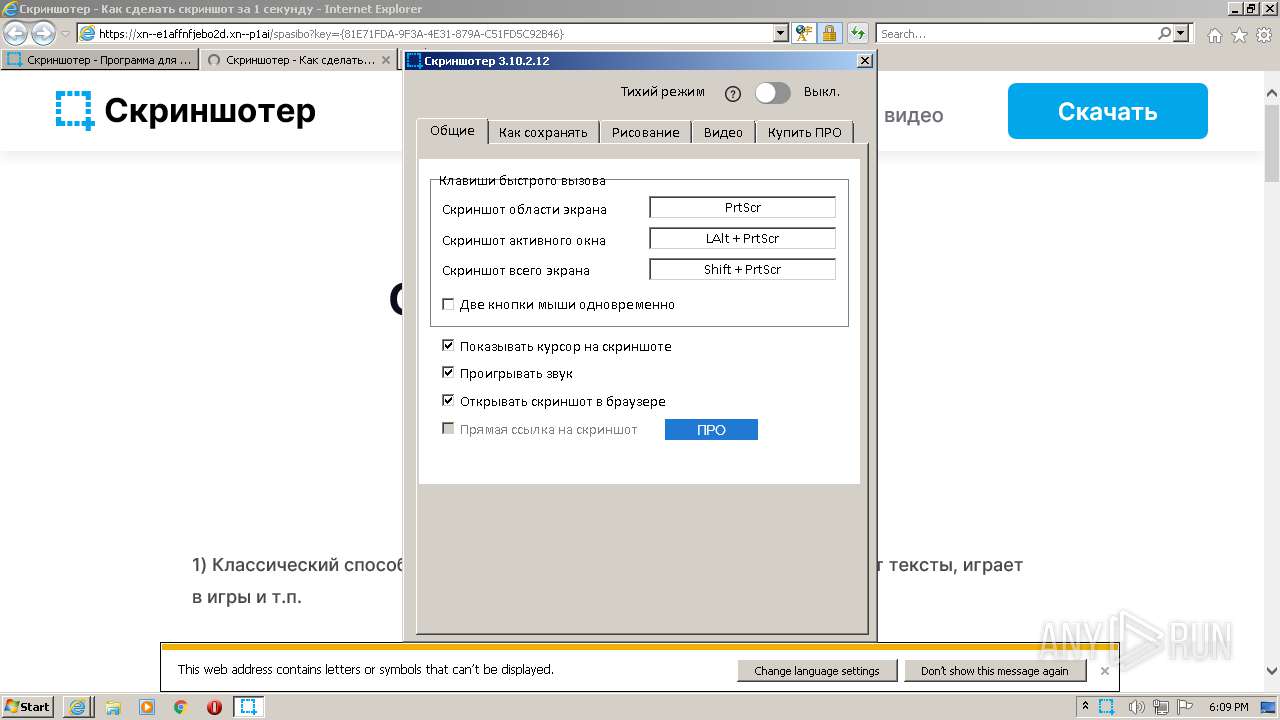
Task: Open the Купить ПРО tab
Action: click(805, 132)
